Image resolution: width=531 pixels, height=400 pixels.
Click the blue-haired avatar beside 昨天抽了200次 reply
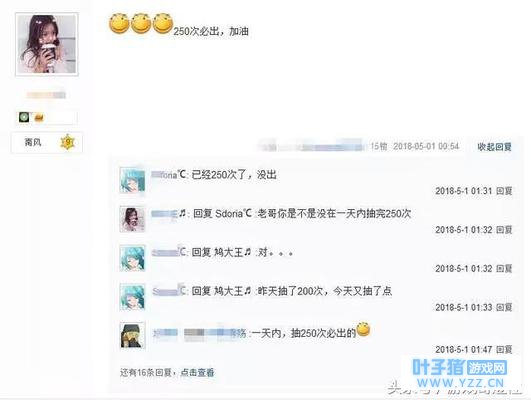click(132, 297)
